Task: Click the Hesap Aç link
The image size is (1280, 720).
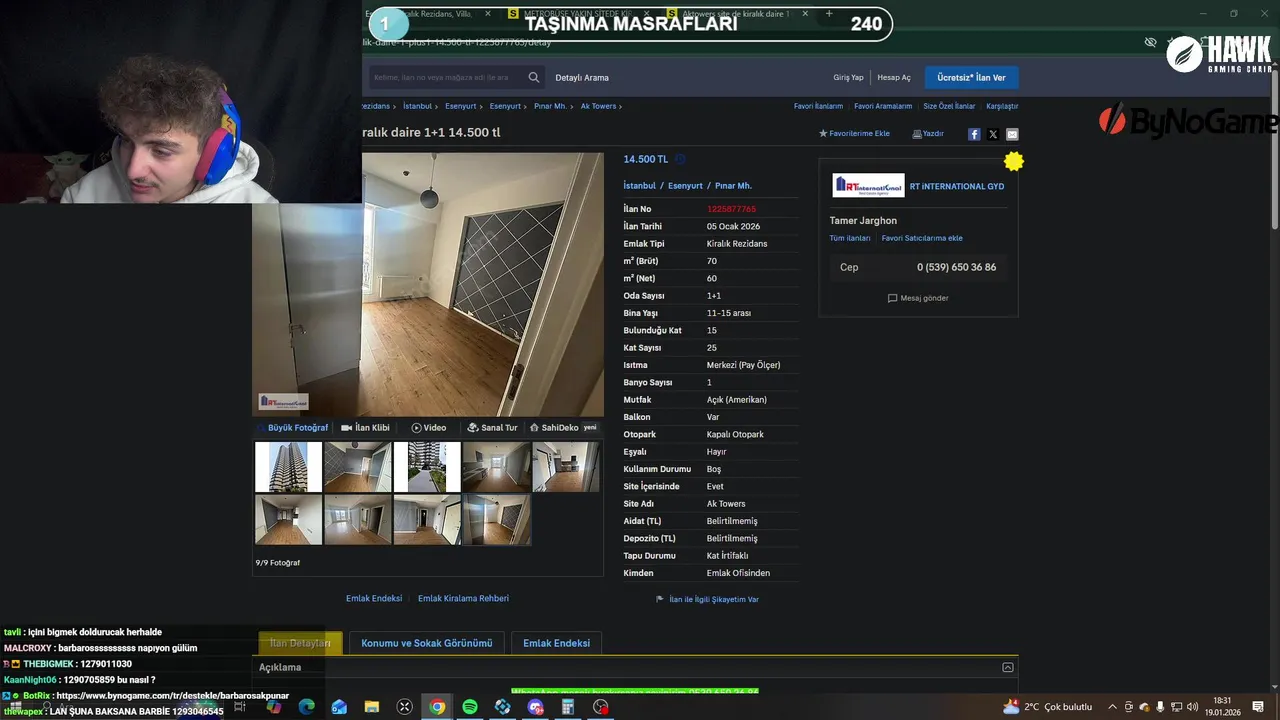Action: (894, 77)
